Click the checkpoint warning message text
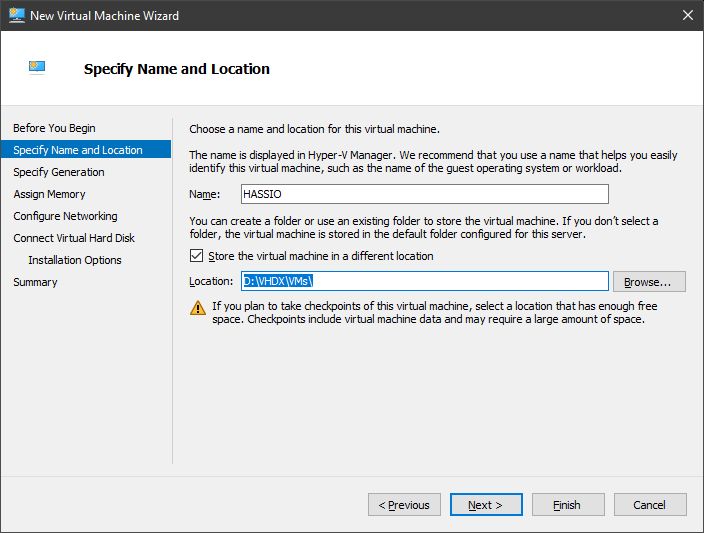The image size is (704, 533). click(x=435, y=313)
